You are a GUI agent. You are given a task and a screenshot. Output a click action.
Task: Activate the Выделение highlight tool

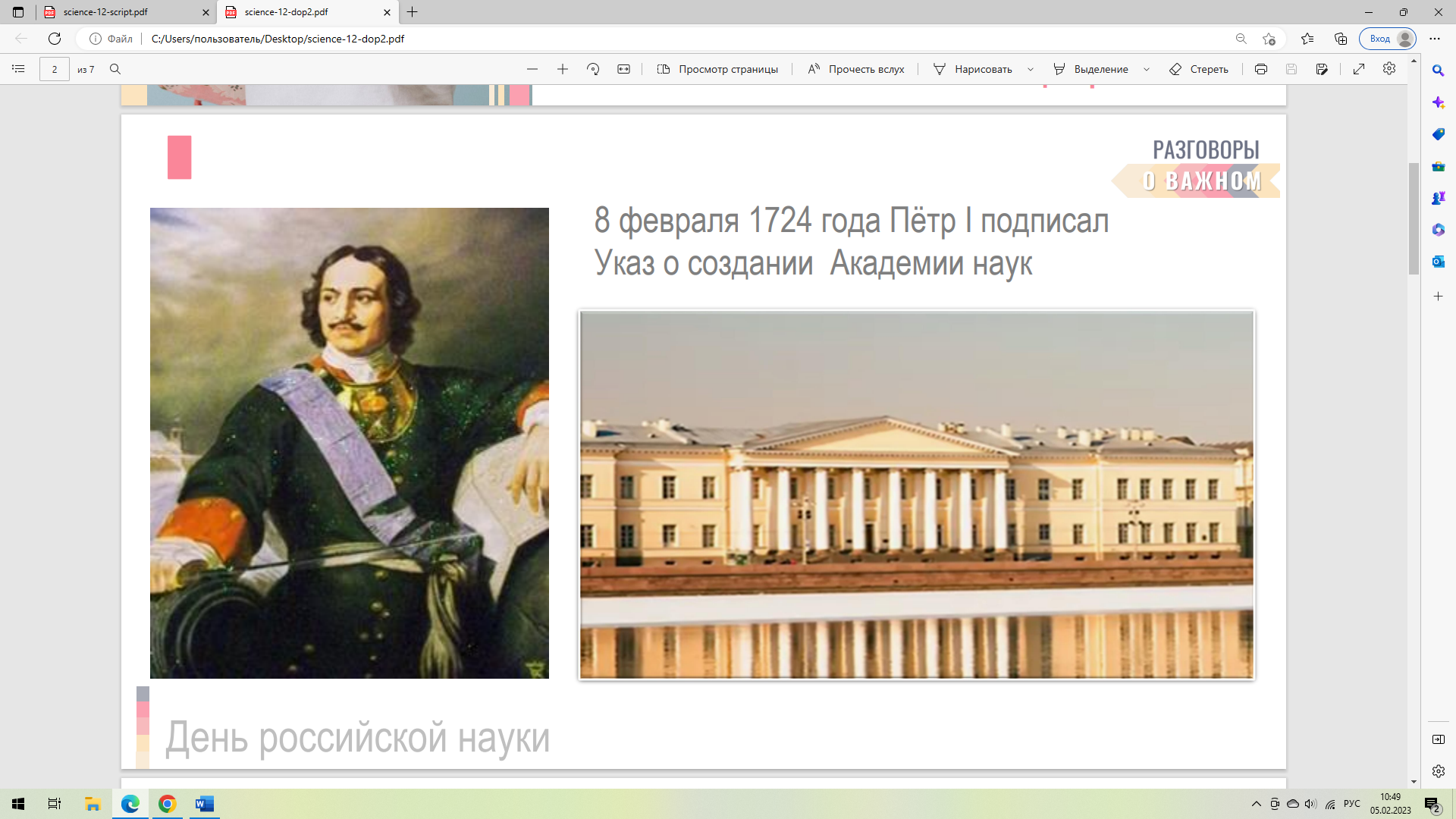point(1090,69)
